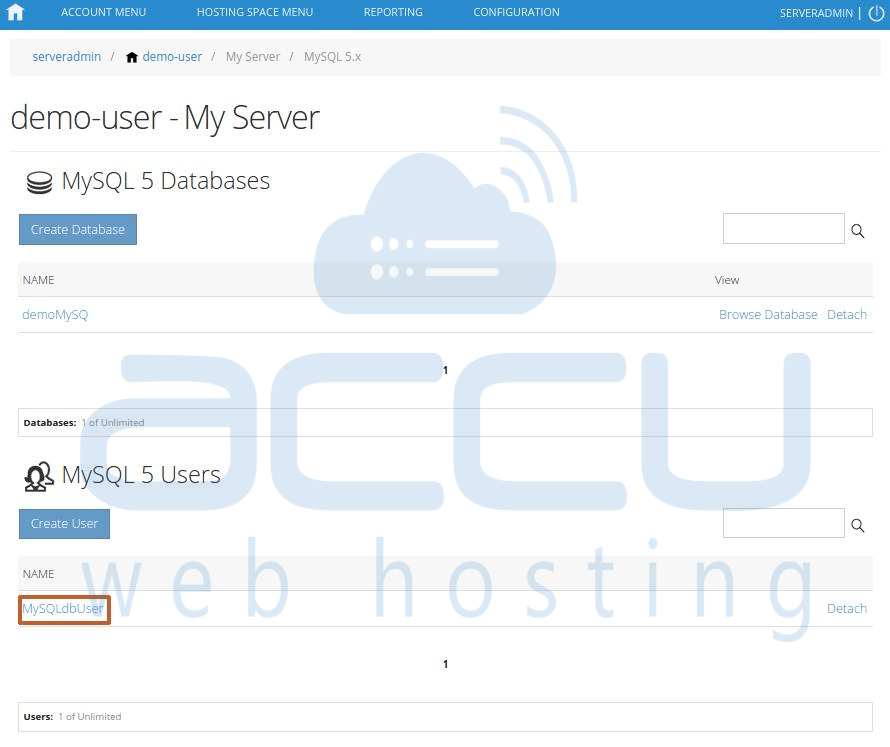Screen dimensions: 890x747
Task: Open the MySQLdbUser user account
Action: 63,608
